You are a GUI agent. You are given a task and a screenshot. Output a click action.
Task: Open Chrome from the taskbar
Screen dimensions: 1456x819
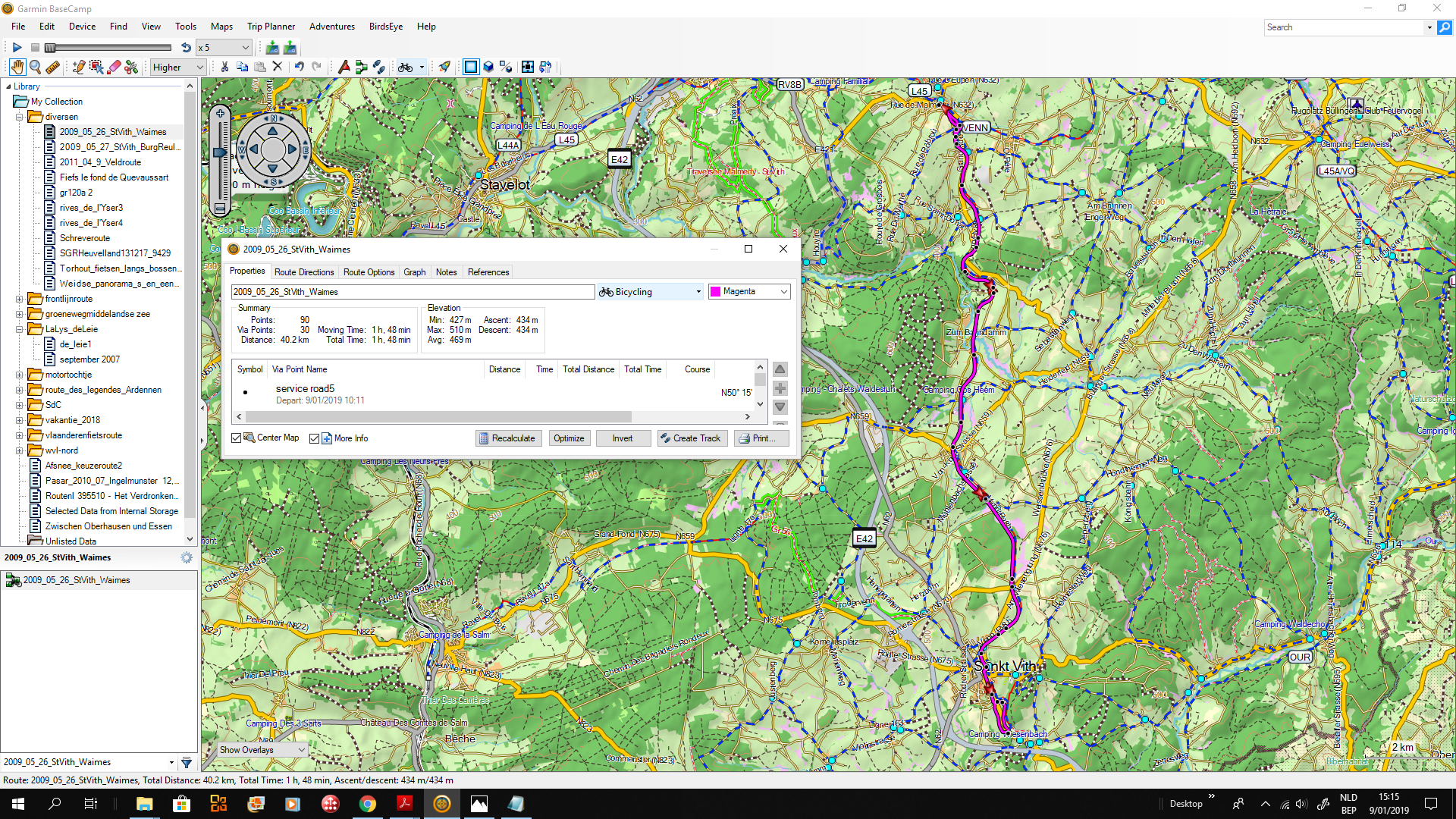click(x=368, y=804)
